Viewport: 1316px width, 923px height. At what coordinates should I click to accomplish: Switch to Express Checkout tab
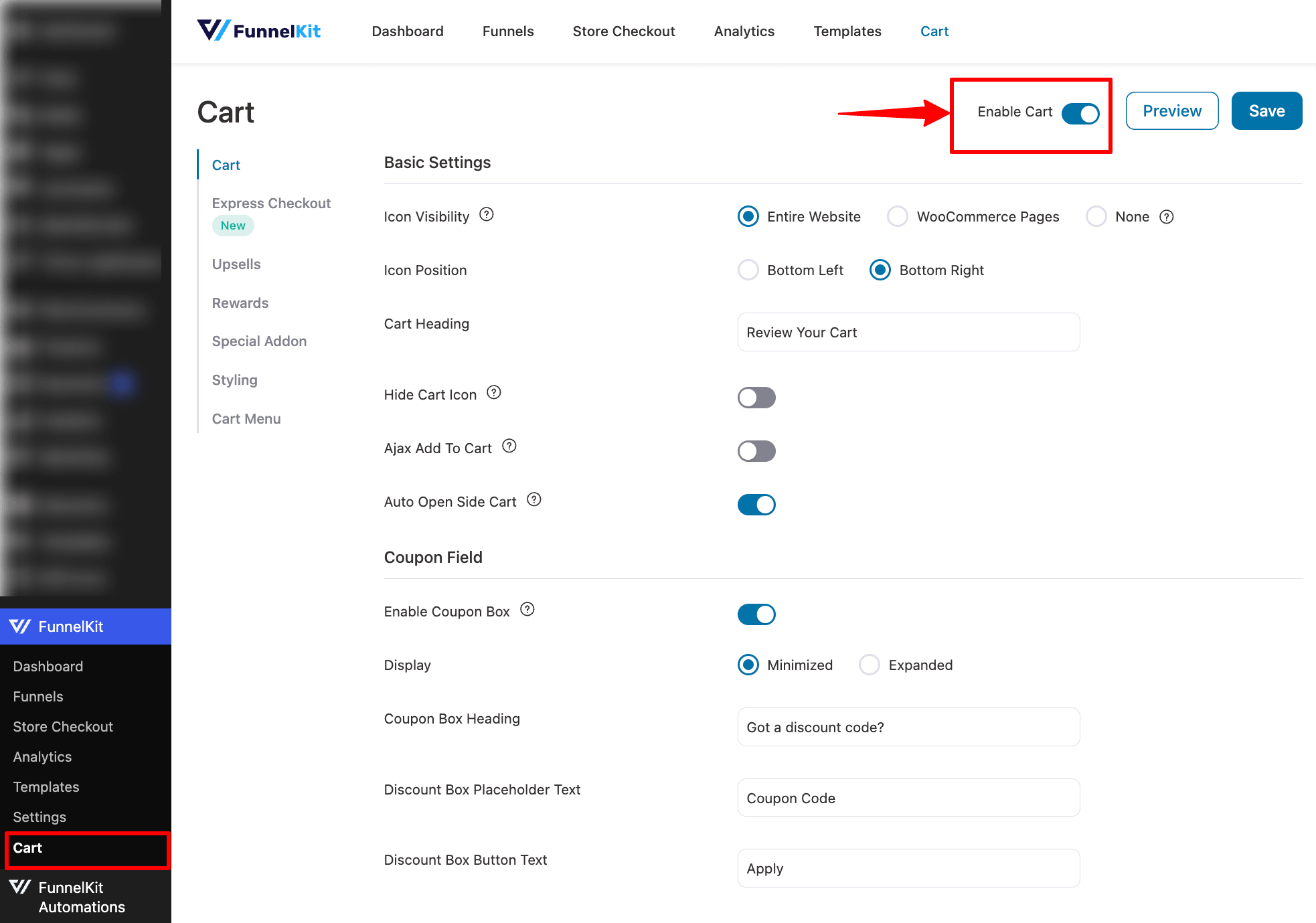(x=271, y=203)
